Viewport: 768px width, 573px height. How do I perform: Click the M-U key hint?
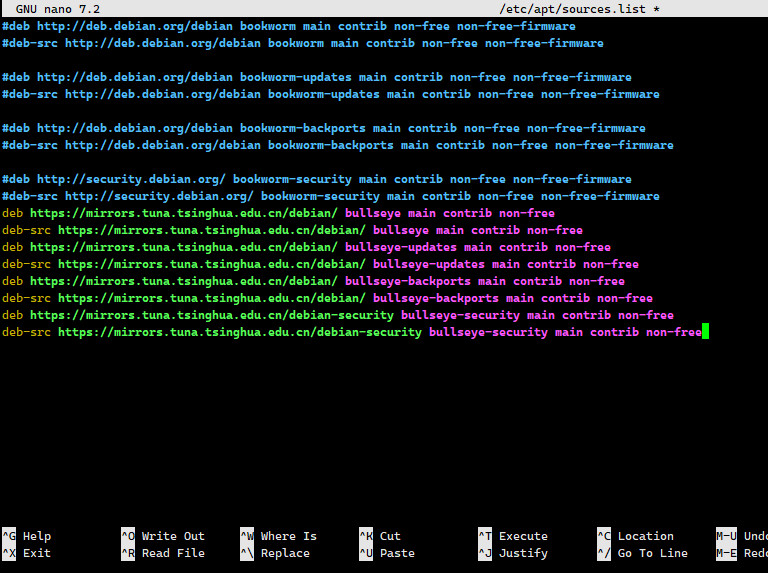click(726, 536)
